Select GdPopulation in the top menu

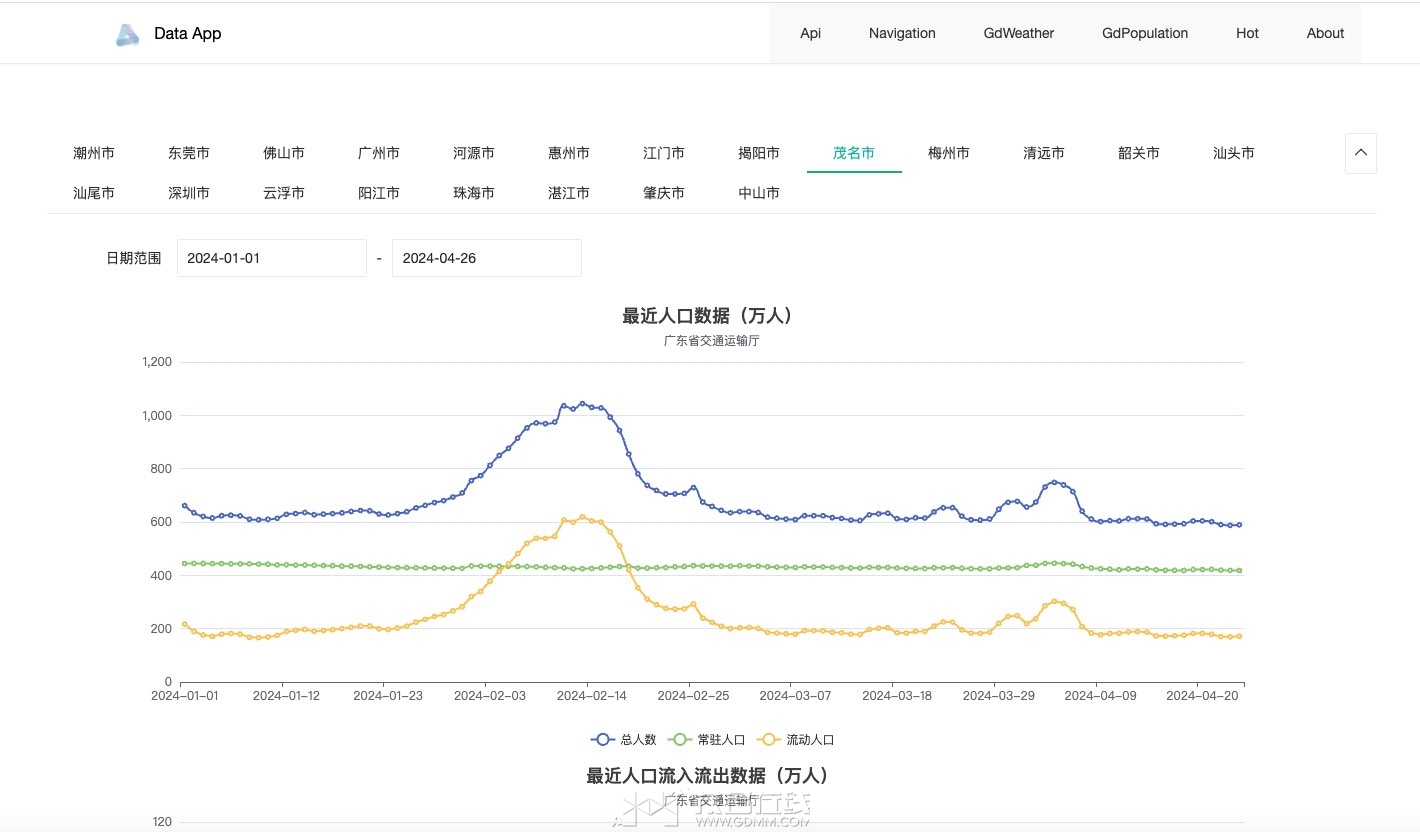tap(1145, 33)
